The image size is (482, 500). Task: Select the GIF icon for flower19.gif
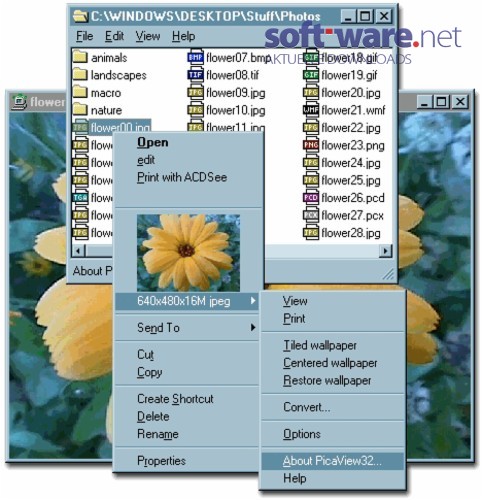coord(311,75)
